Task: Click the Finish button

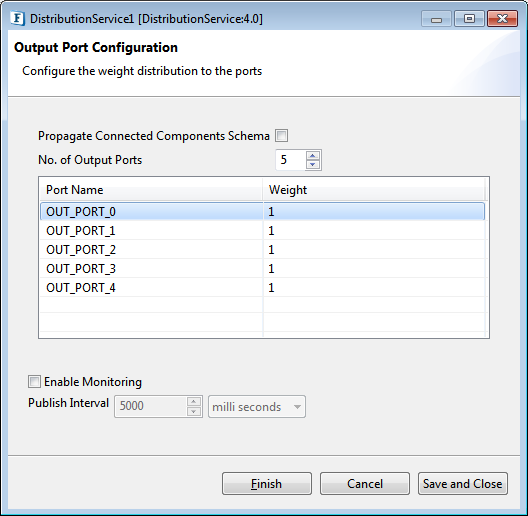Action: (x=267, y=484)
